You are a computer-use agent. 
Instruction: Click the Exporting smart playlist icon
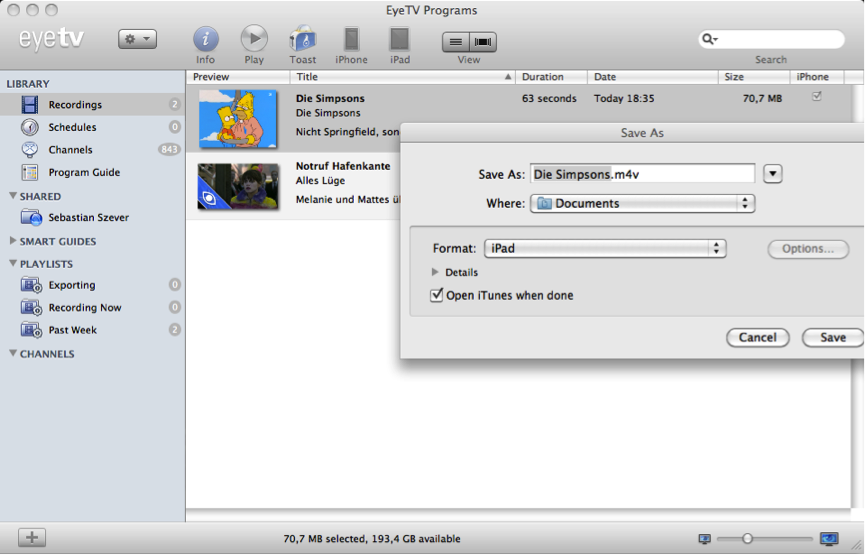tap(31, 285)
